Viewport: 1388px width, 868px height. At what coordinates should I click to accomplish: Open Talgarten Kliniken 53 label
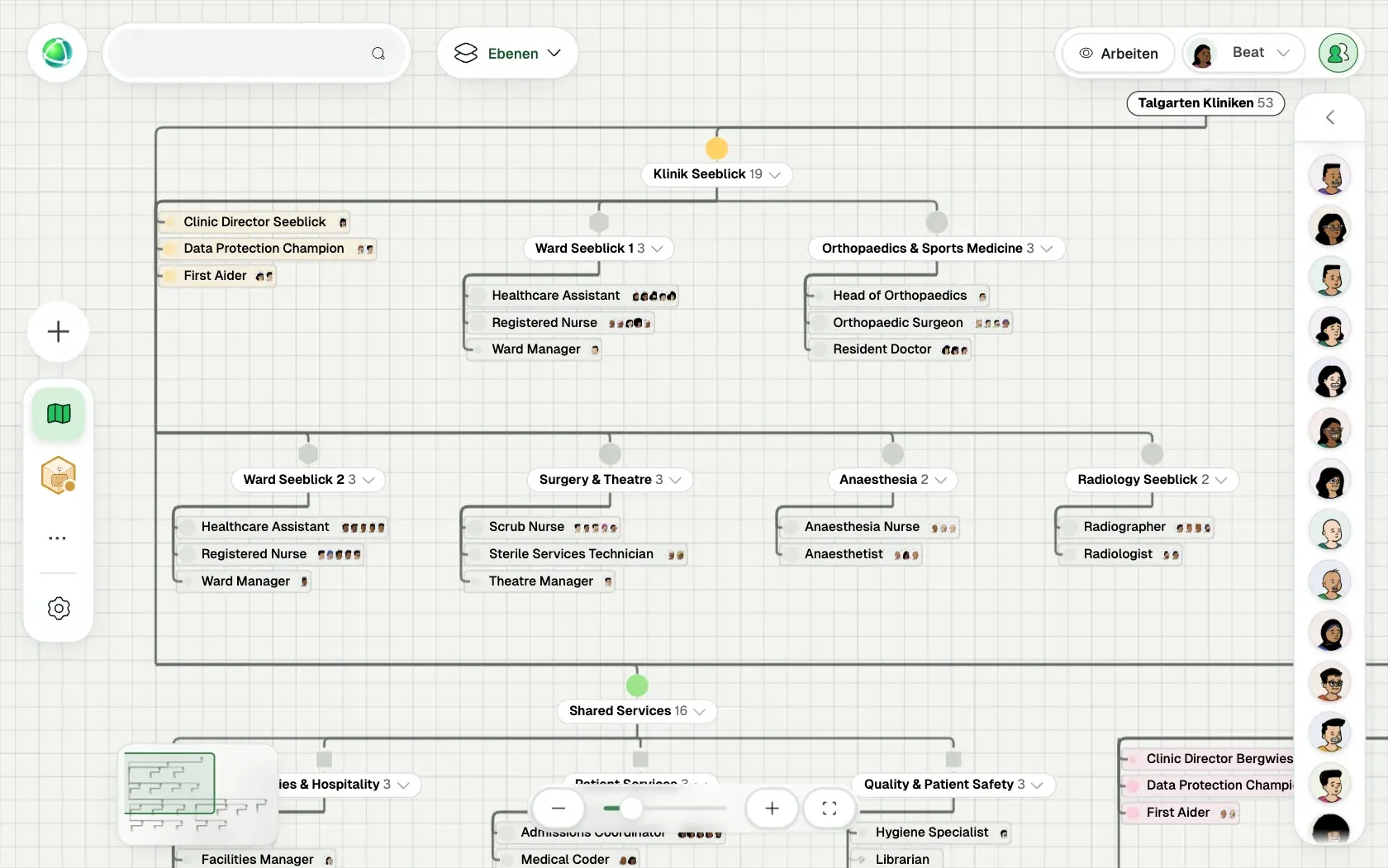pos(1205,103)
